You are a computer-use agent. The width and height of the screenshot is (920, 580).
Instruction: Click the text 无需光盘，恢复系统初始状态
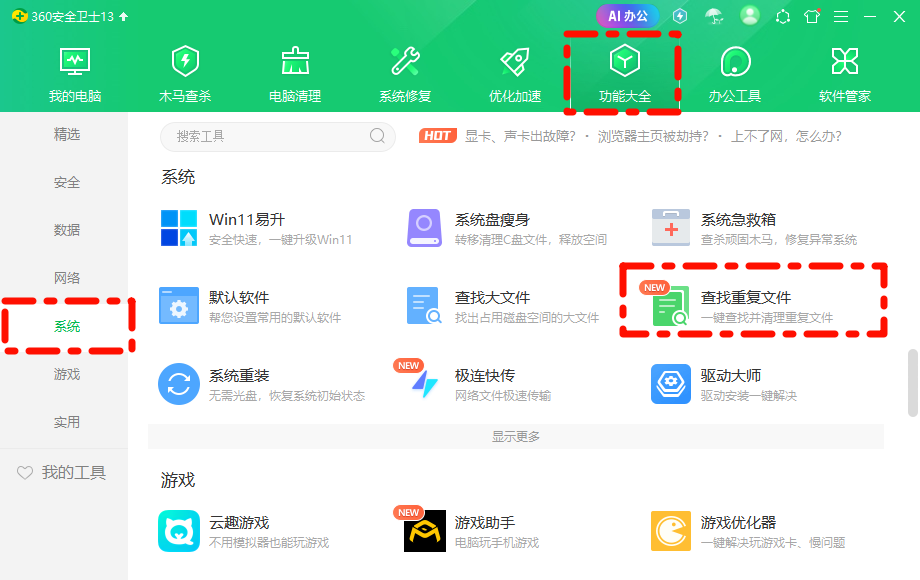coord(287,396)
